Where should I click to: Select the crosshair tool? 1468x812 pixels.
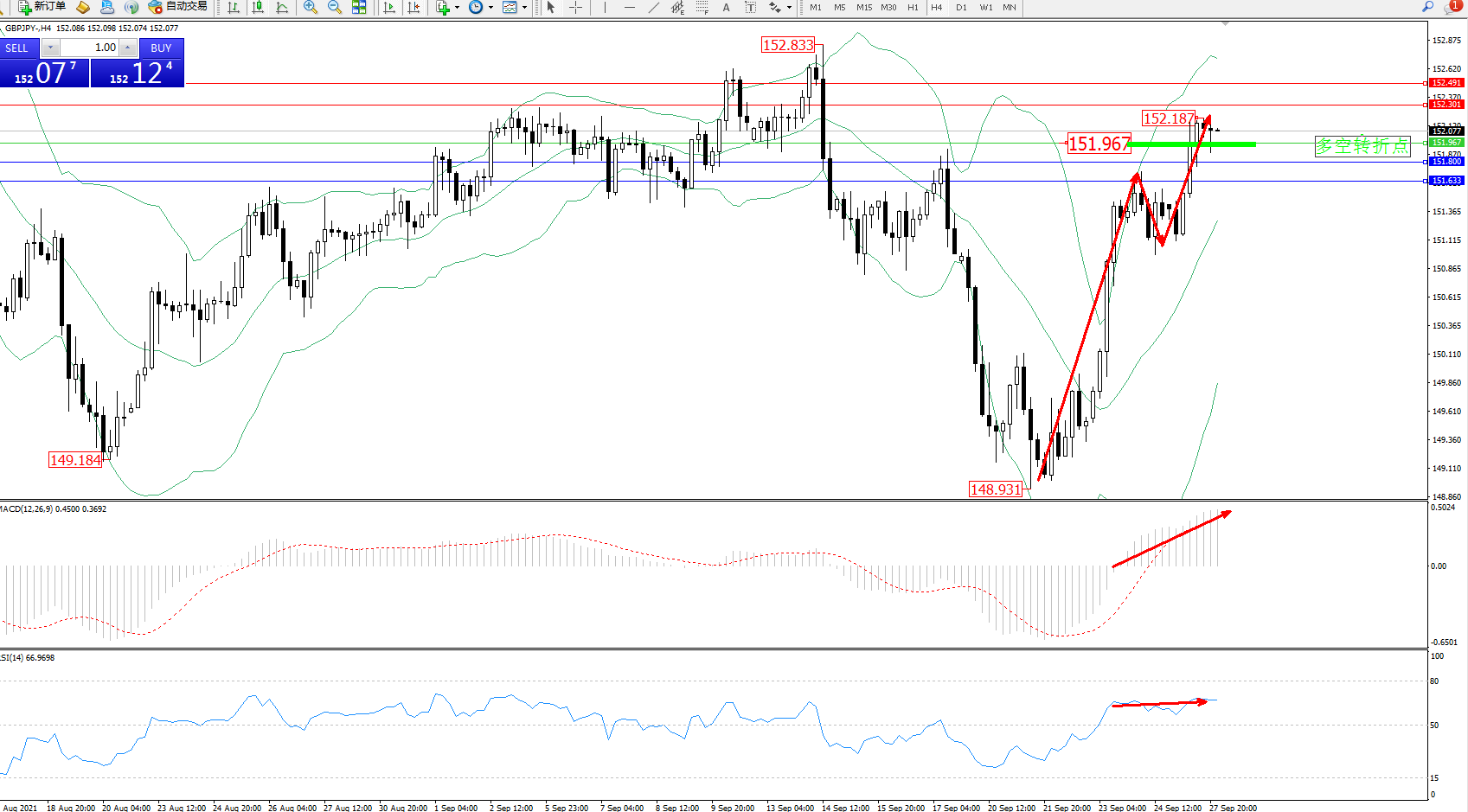575,8
